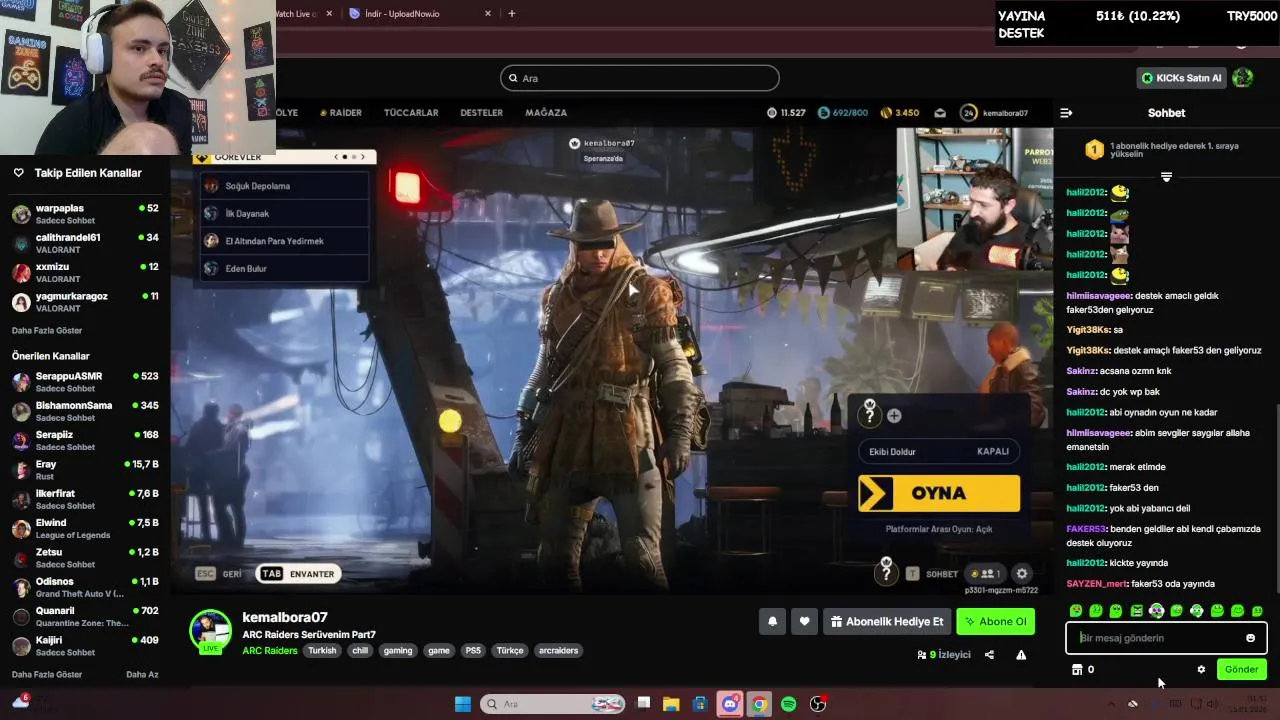Viewport: 1280px width, 720px height.
Task: Click the SAYZEN_mert username in chat
Action: [x=1097, y=584]
